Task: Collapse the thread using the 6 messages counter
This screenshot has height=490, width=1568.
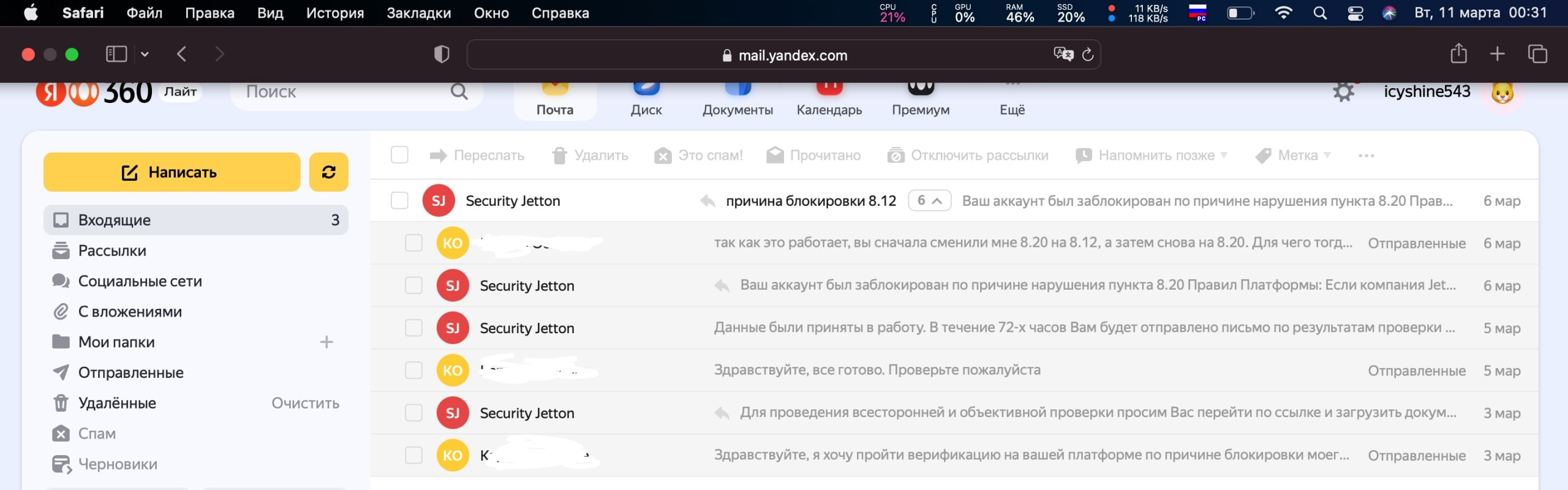Action: tap(929, 200)
